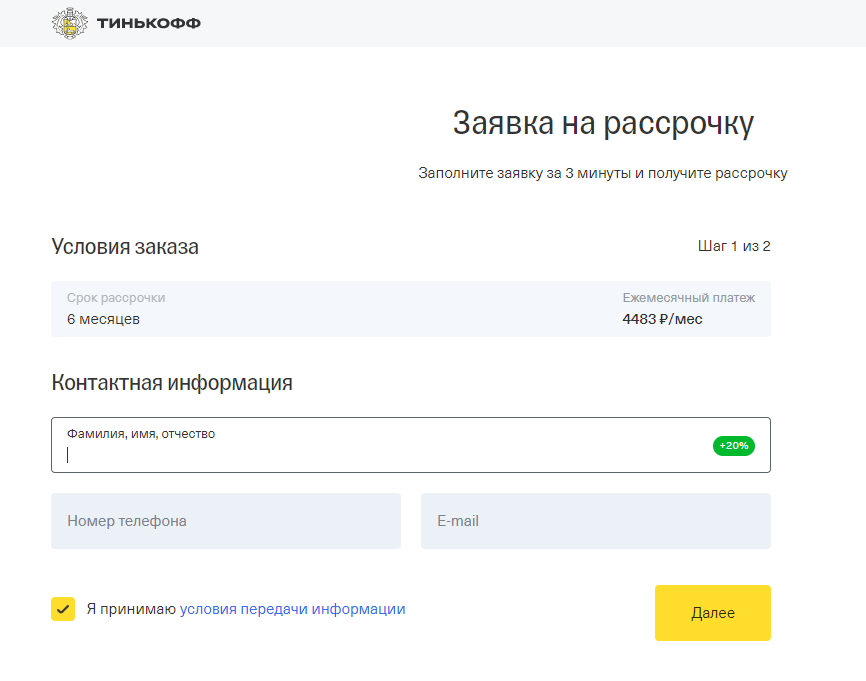The height and width of the screenshot is (681, 866).
Task: Click the Срок рассрочки label
Action: [116, 298]
